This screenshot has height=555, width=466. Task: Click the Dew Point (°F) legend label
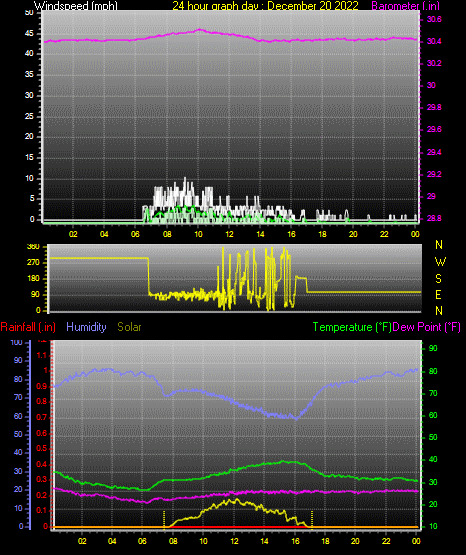(427, 327)
